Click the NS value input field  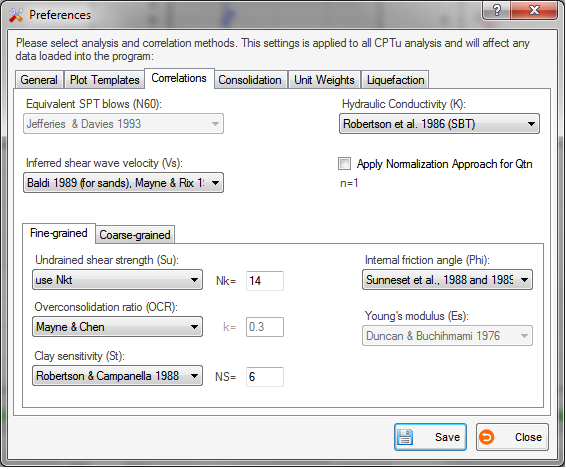pyautogui.click(x=265, y=377)
